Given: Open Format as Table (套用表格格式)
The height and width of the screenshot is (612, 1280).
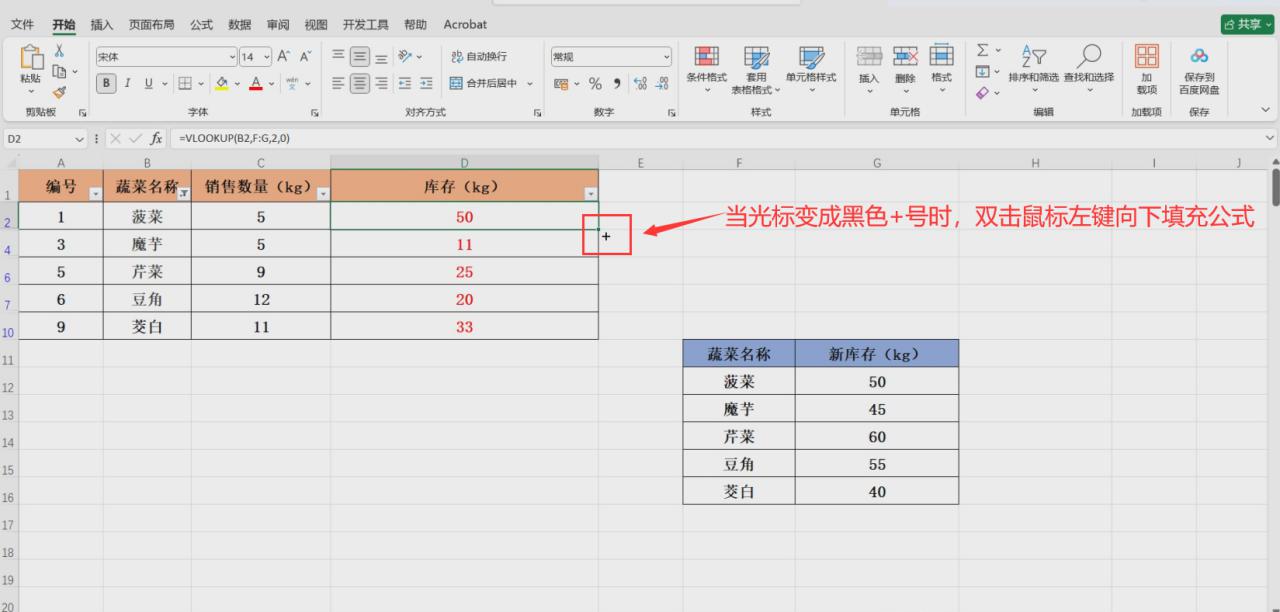Looking at the screenshot, I should 756,69.
